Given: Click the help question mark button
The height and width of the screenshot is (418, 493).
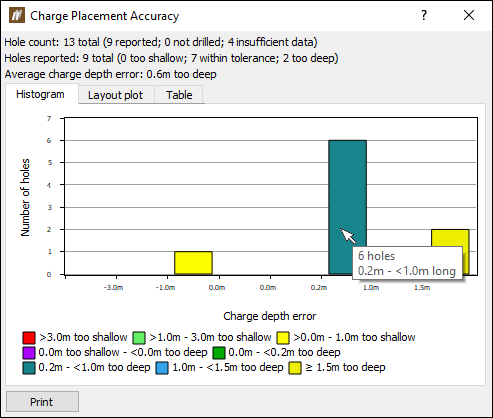Looking at the screenshot, I should click(424, 15).
